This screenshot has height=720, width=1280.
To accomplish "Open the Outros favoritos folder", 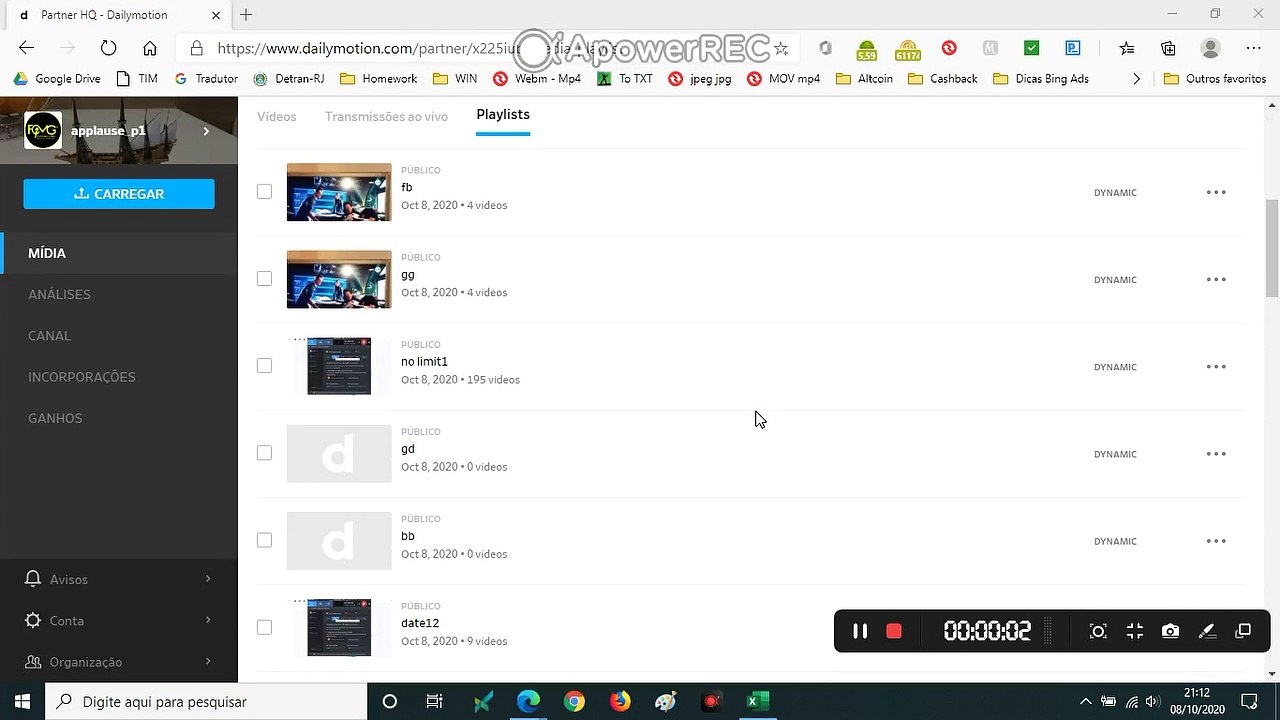I will tap(1215, 79).
